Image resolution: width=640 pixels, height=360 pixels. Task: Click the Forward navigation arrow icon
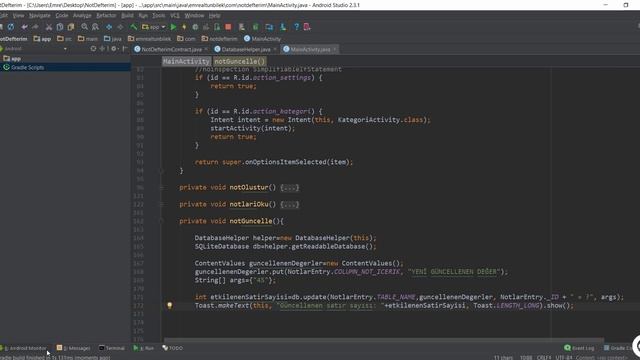(120, 27)
